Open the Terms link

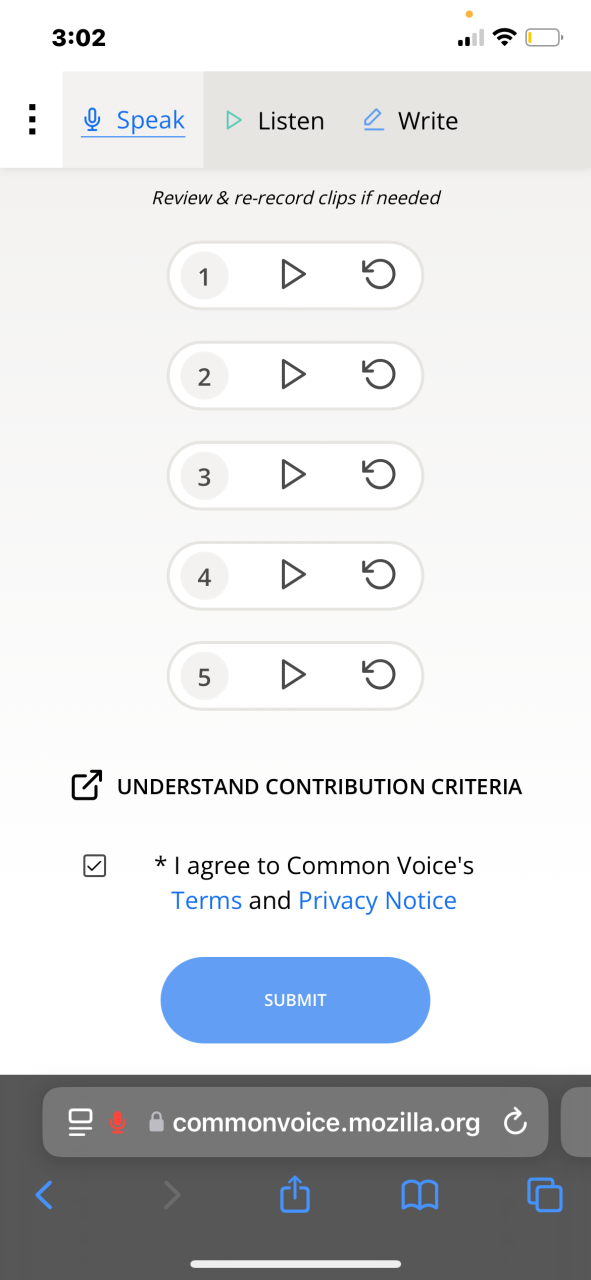click(x=207, y=900)
